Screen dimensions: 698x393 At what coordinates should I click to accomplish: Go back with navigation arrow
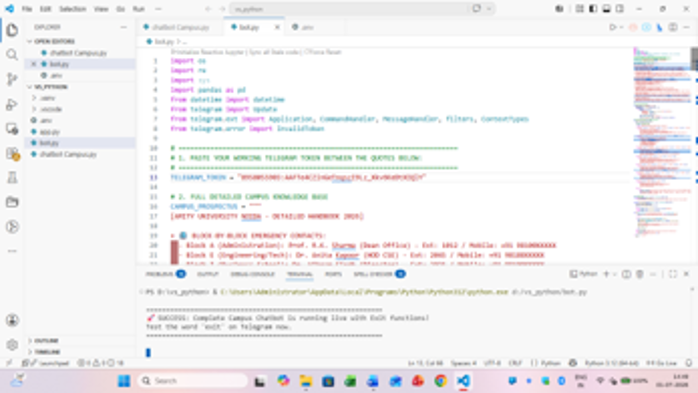point(208,8)
